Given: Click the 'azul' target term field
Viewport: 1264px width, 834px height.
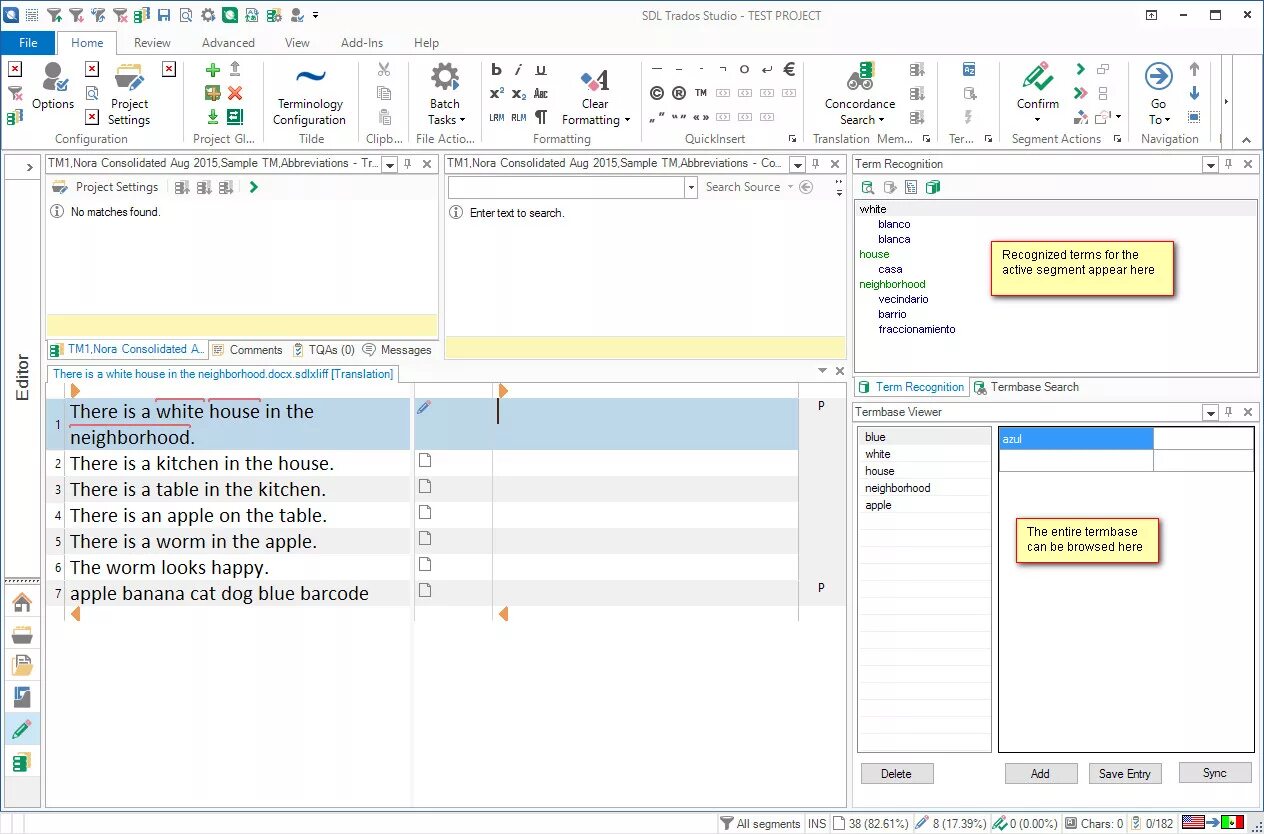Looking at the screenshot, I should 1076,438.
